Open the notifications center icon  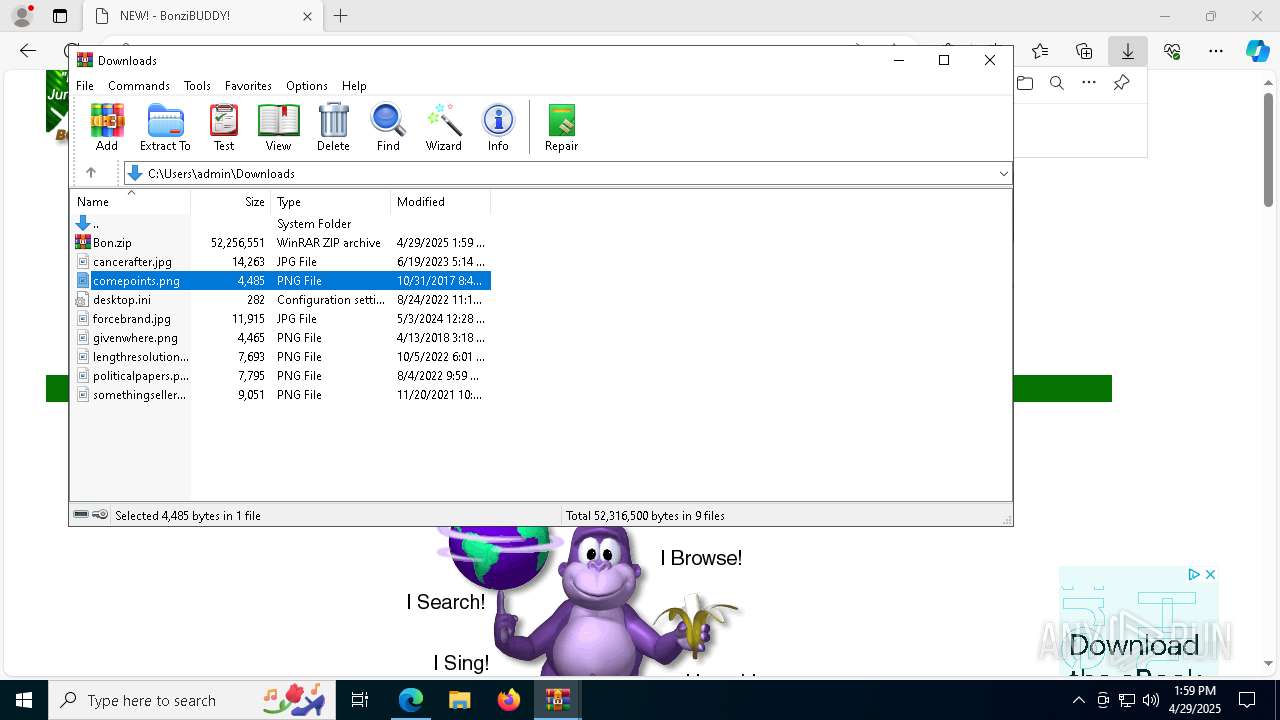pos(1247,700)
